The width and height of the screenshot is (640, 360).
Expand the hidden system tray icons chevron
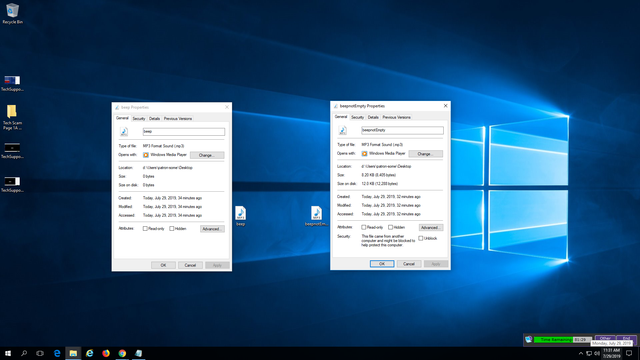click(x=581, y=353)
